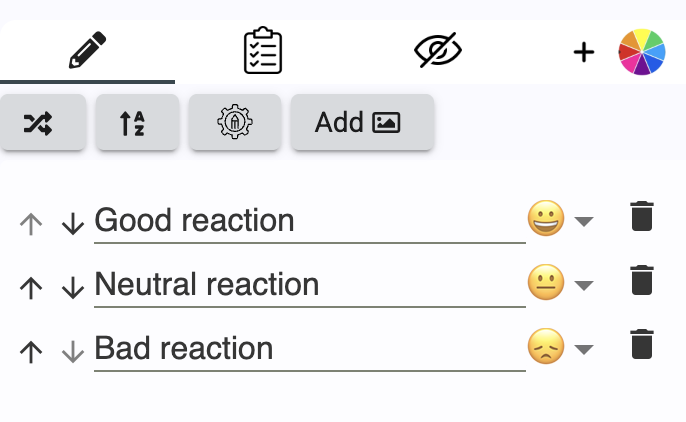Open the rainbow color wheel picker
This screenshot has height=422, width=686.
click(x=642, y=52)
